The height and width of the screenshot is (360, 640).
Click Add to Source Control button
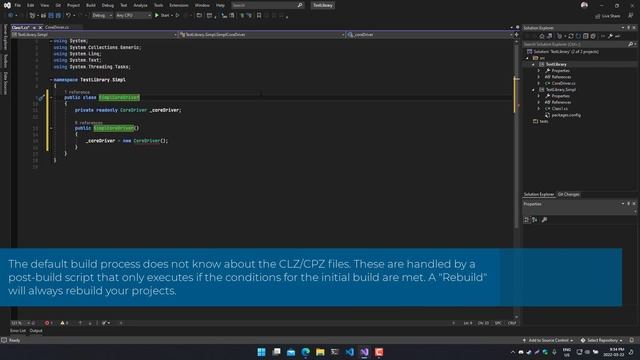(x=547, y=340)
